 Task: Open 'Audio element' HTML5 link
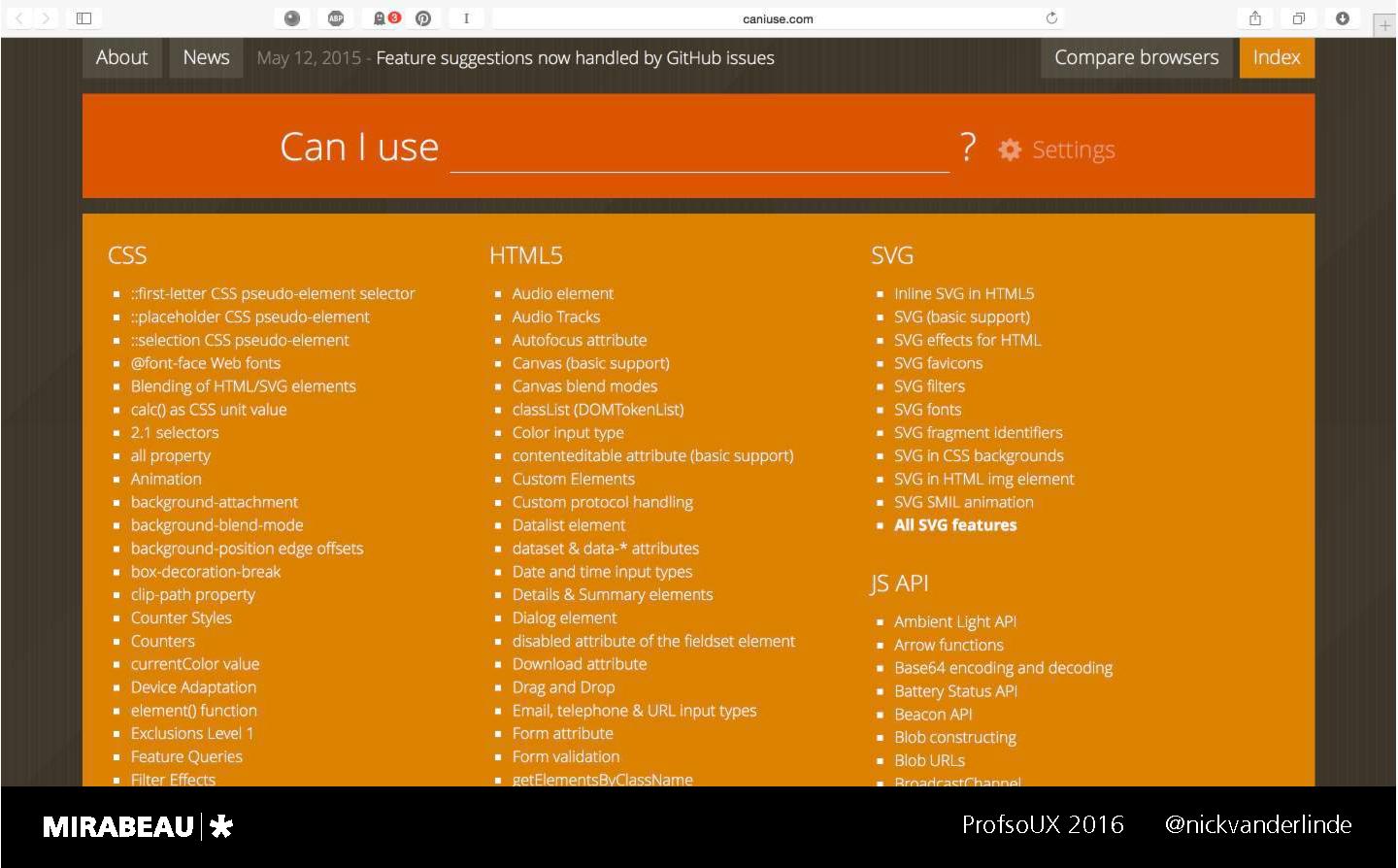coord(563,293)
